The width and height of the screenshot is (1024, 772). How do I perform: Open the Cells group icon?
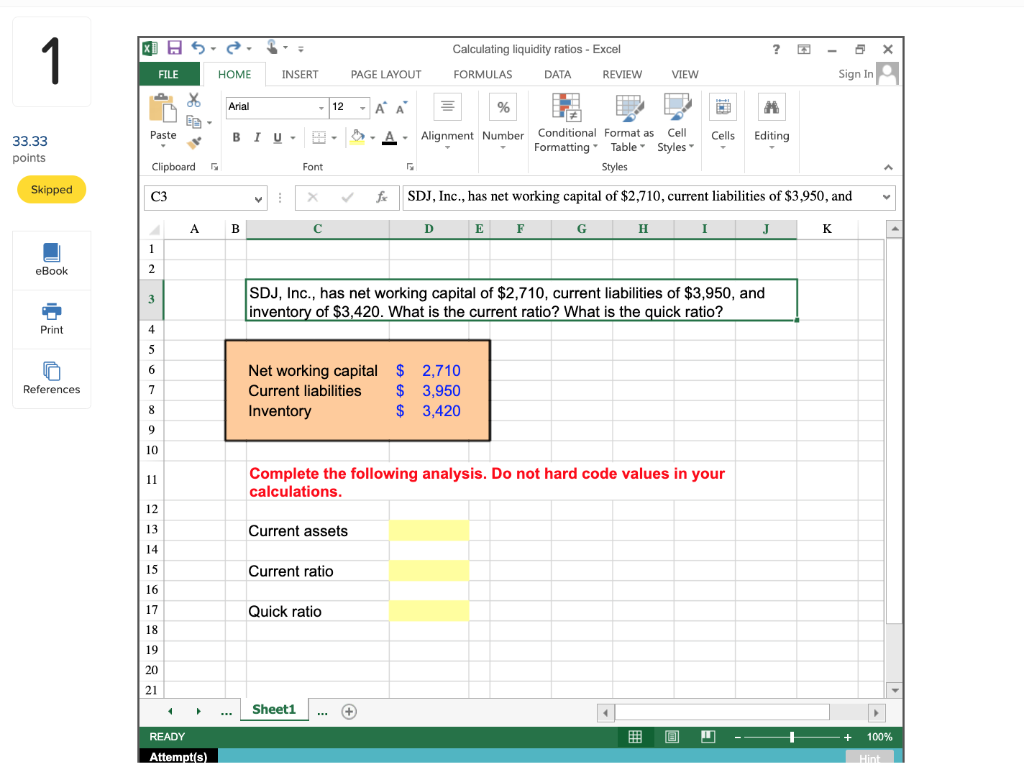coord(723,106)
